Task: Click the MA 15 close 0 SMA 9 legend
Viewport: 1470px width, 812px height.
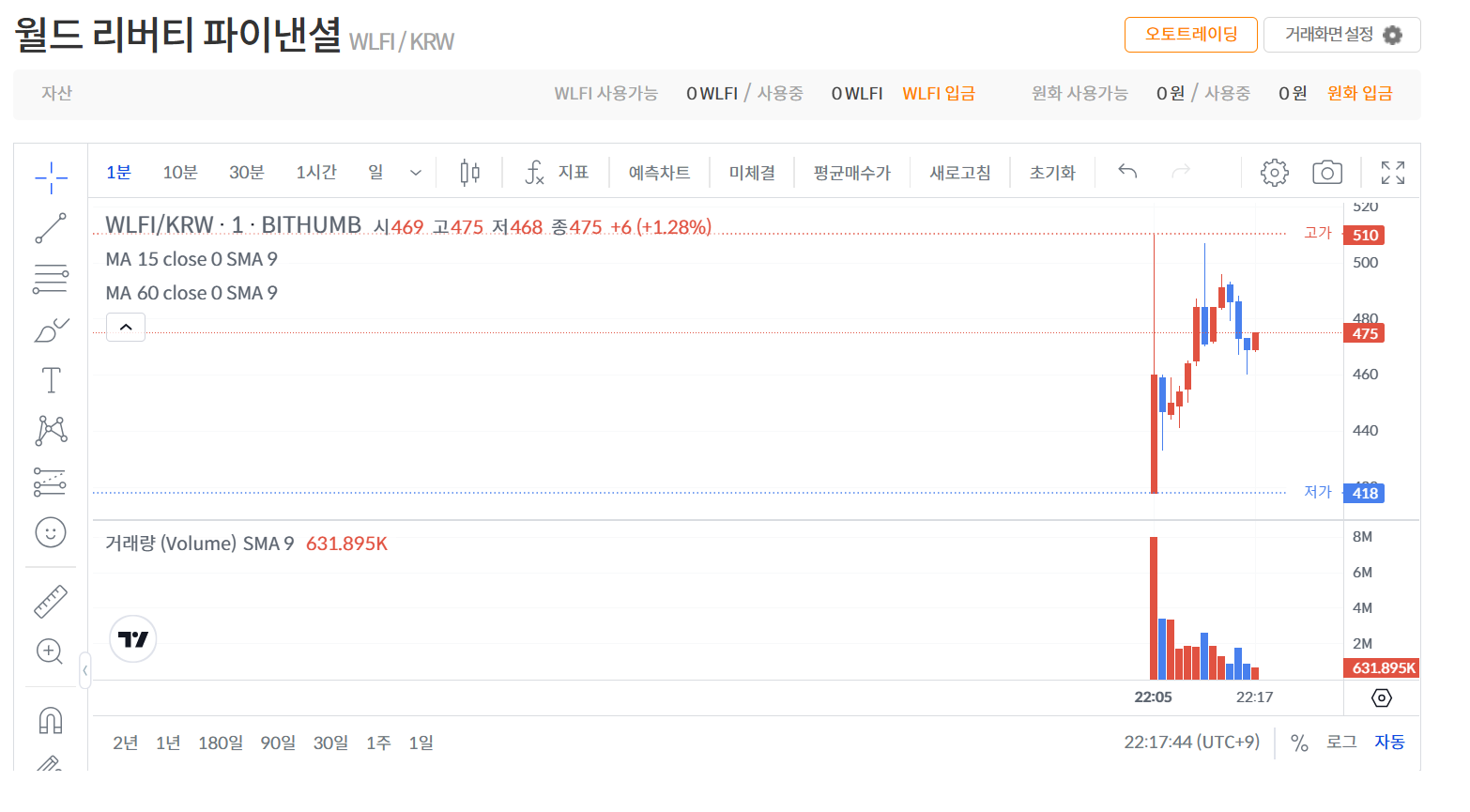Action: pos(191,259)
